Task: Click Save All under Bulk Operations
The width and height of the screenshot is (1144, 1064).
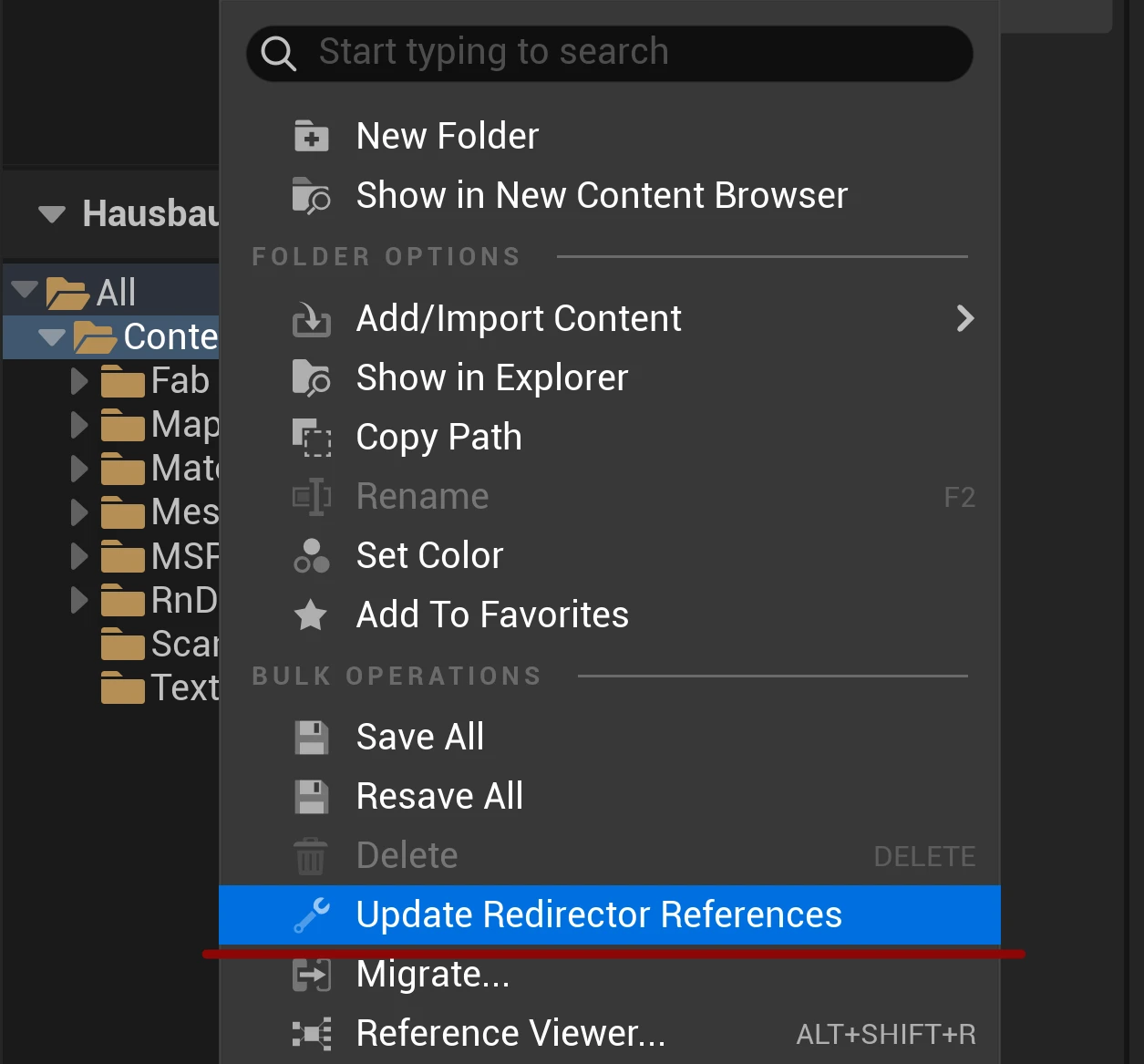Action: (420, 737)
